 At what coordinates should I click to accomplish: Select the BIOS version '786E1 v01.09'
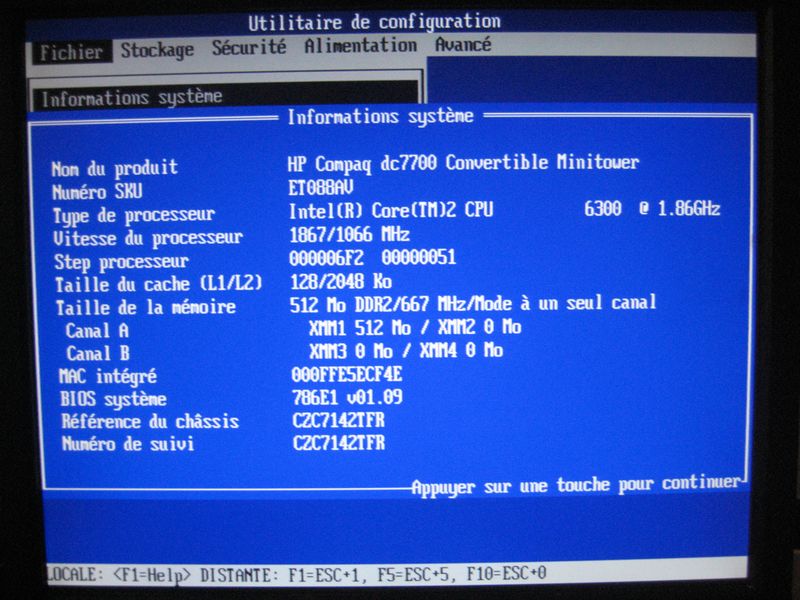347,397
